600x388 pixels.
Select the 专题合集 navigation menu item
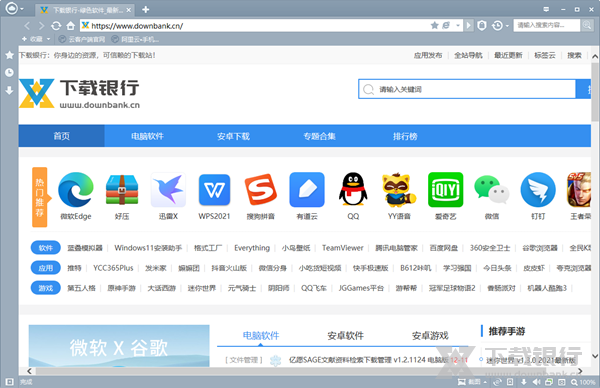320,136
